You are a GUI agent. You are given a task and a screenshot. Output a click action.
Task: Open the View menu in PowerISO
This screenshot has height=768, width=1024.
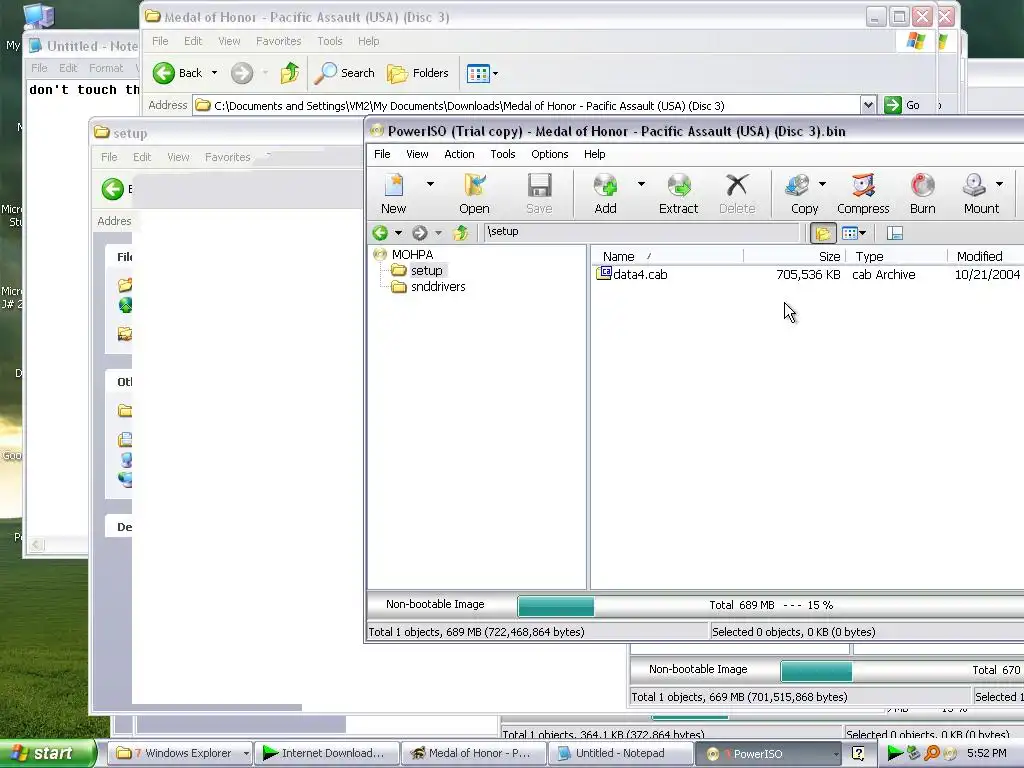point(417,154)
